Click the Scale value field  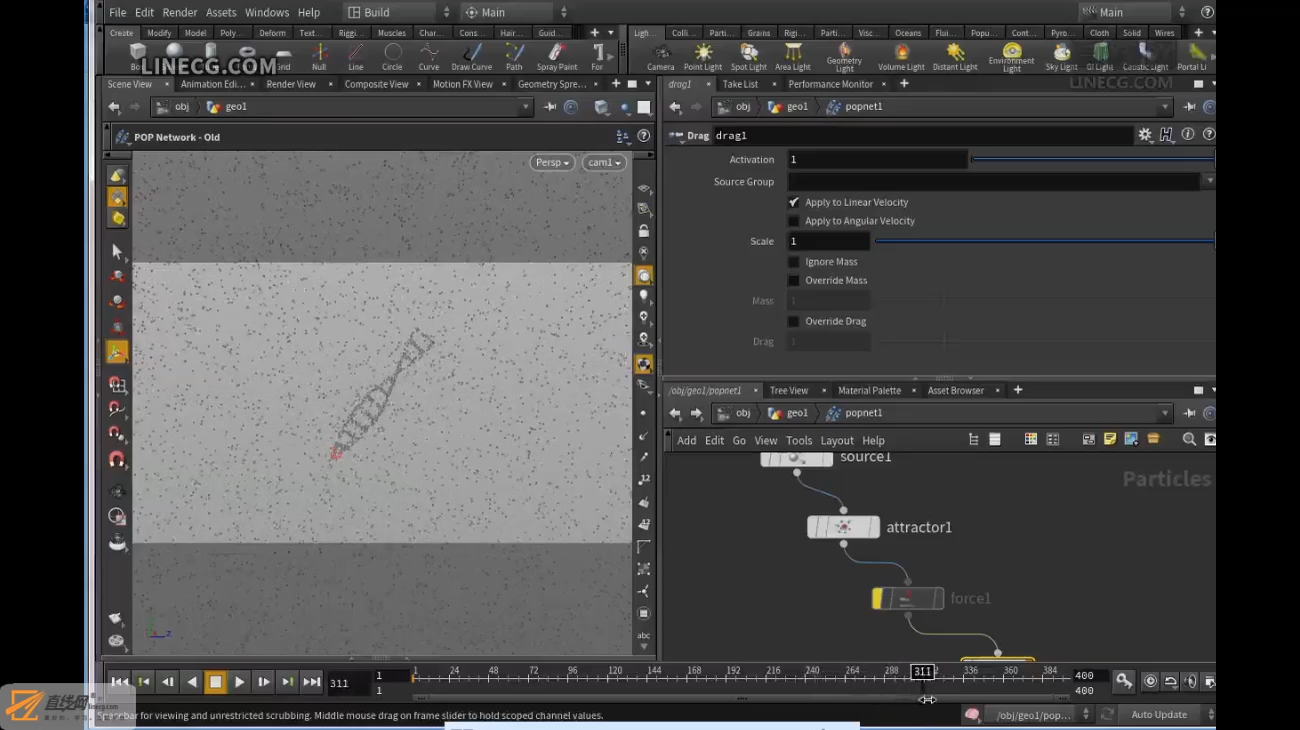[x=828, y=241]
